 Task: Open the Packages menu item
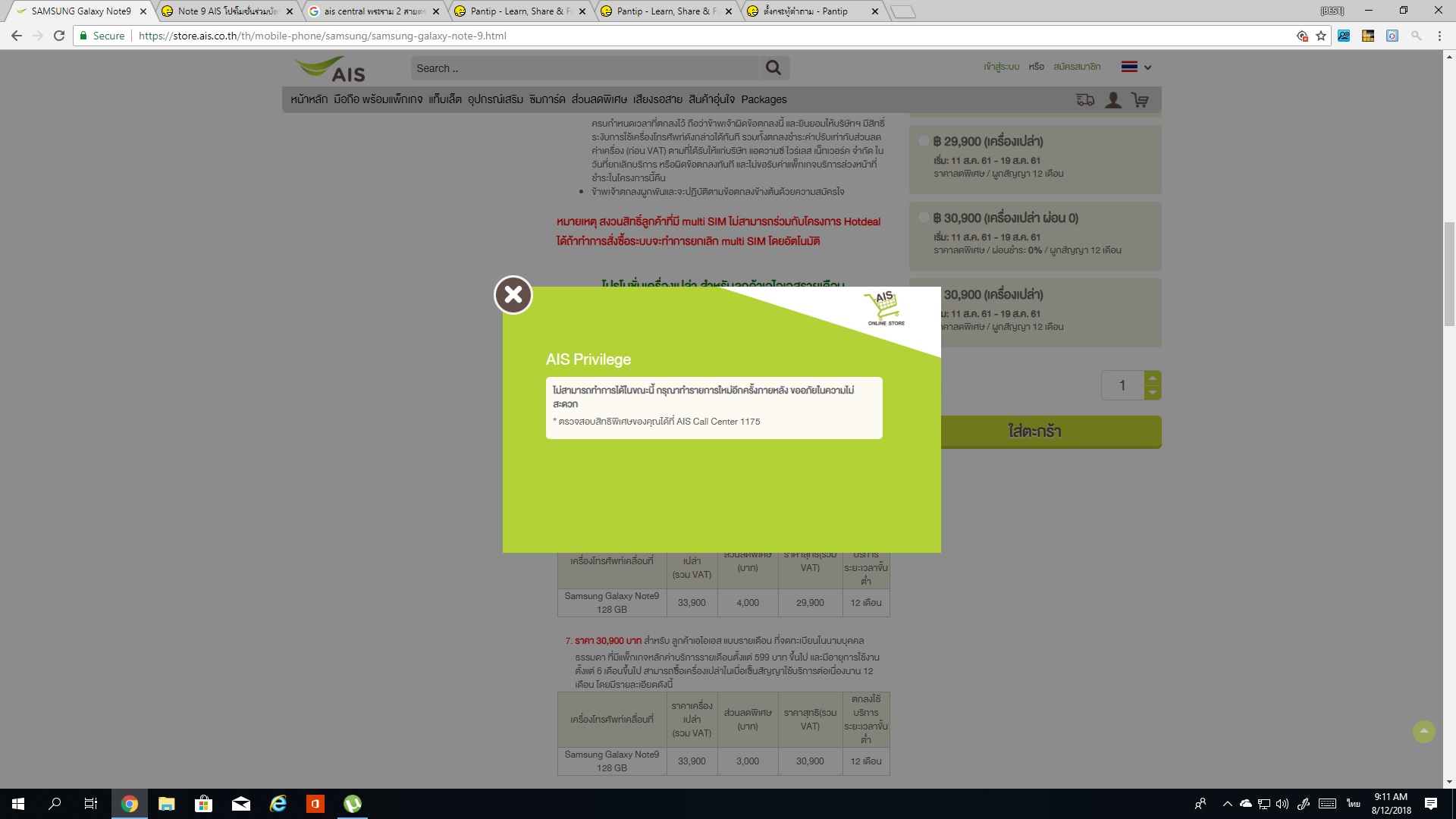point(764,99)
